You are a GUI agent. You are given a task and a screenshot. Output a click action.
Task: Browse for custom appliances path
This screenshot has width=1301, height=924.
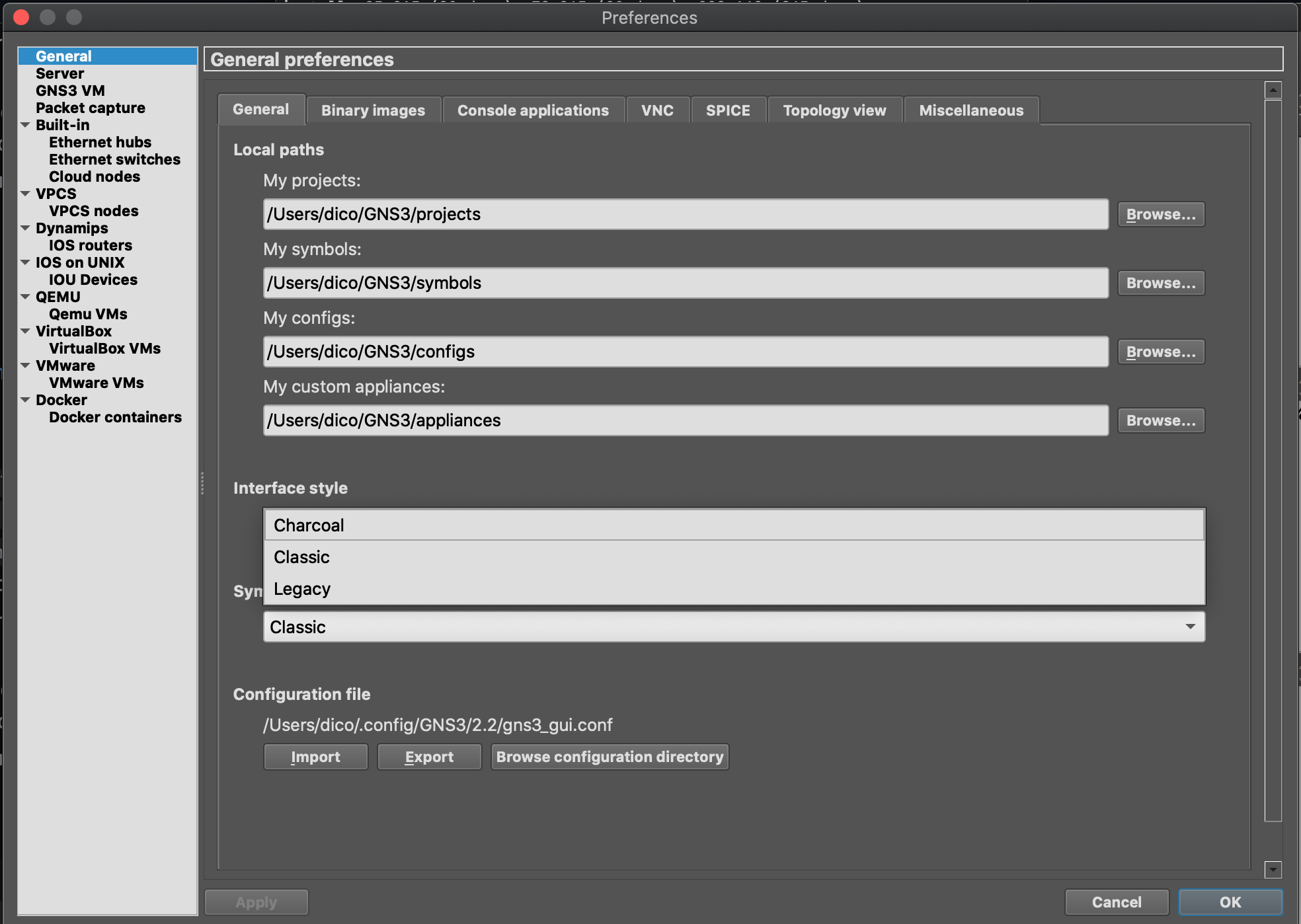click(x=1161, y=420)
